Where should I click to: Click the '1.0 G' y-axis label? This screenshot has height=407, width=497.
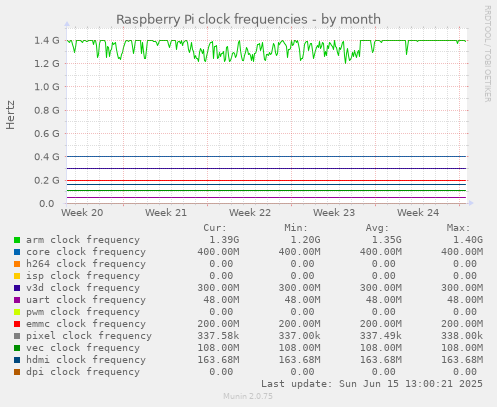47,87
